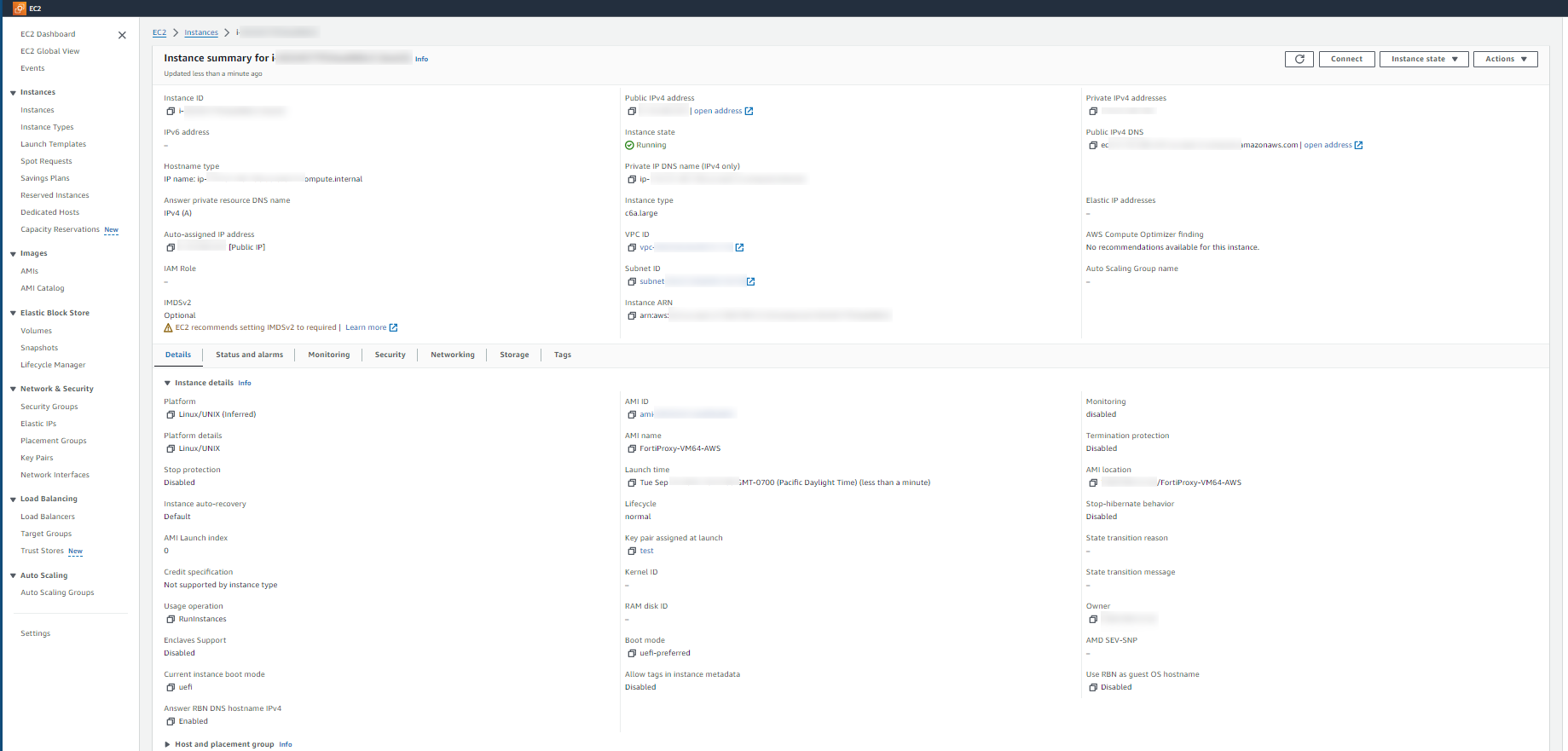
Task: Copy the Private IPv4 addresses value
Action: [1093, 111]
